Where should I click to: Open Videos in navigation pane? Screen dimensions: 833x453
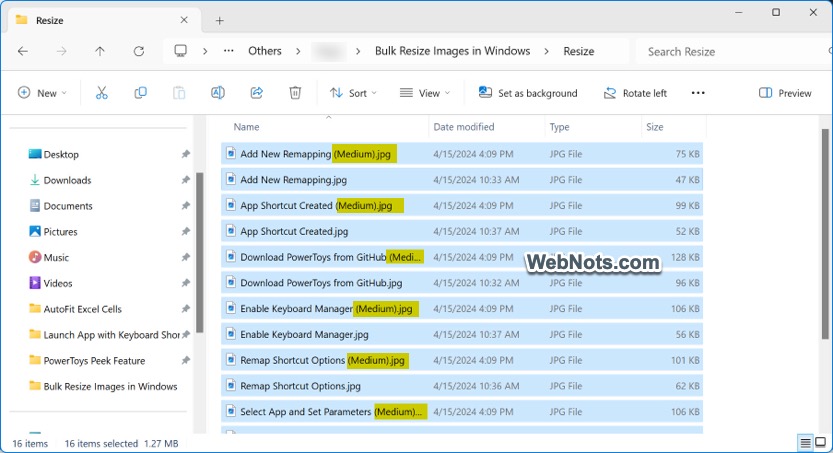[58, 284]
